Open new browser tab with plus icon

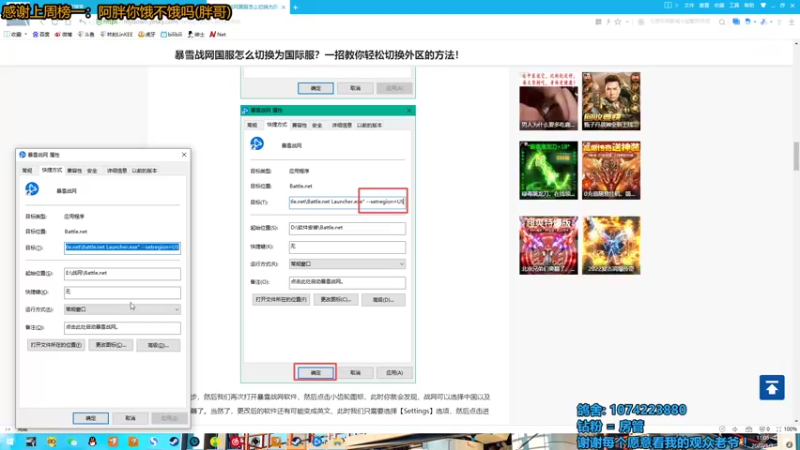tap(295, 7)
